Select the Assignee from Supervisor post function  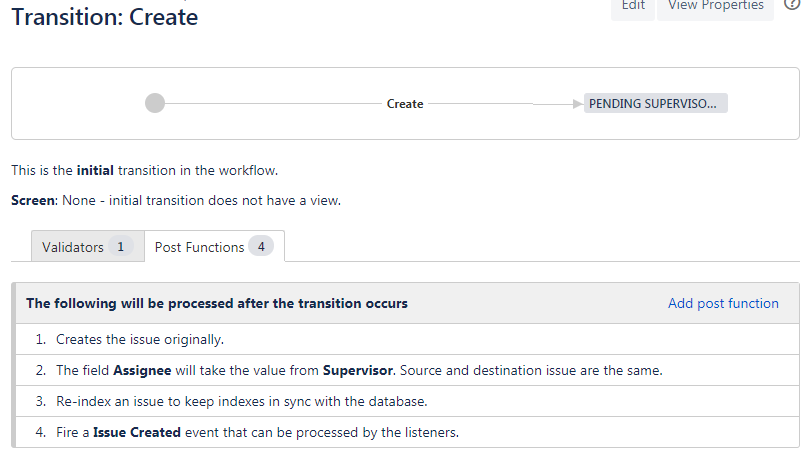point(408,370)
